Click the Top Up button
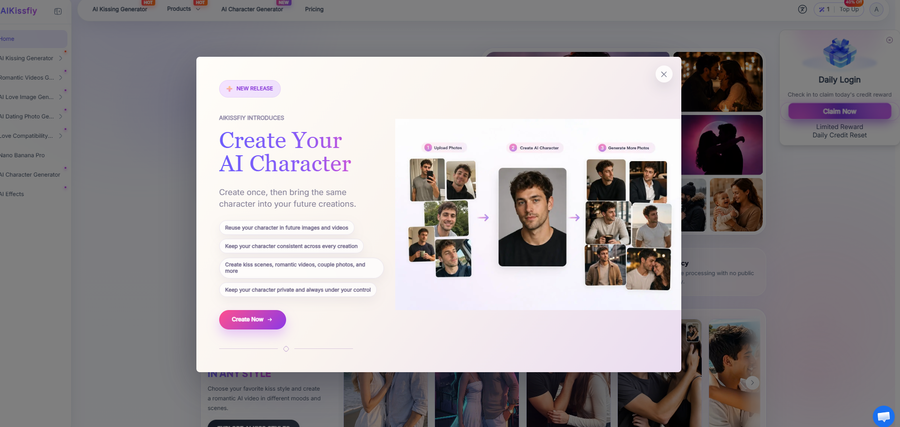The height and width of the screenshot is (427, 900). point(849,9)
